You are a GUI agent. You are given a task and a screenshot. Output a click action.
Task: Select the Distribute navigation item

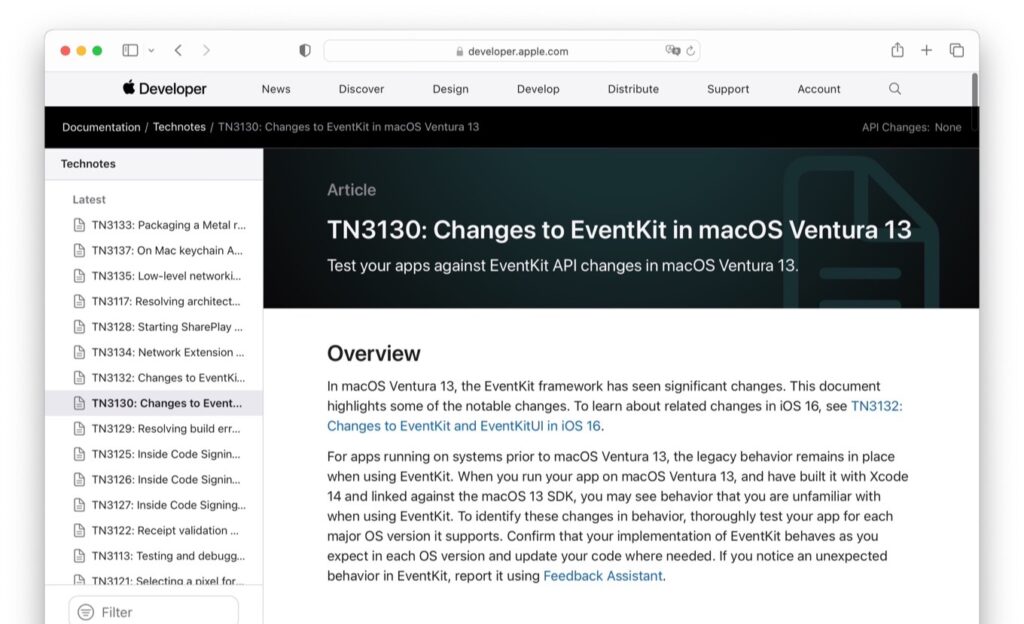[x=632, y=89]
